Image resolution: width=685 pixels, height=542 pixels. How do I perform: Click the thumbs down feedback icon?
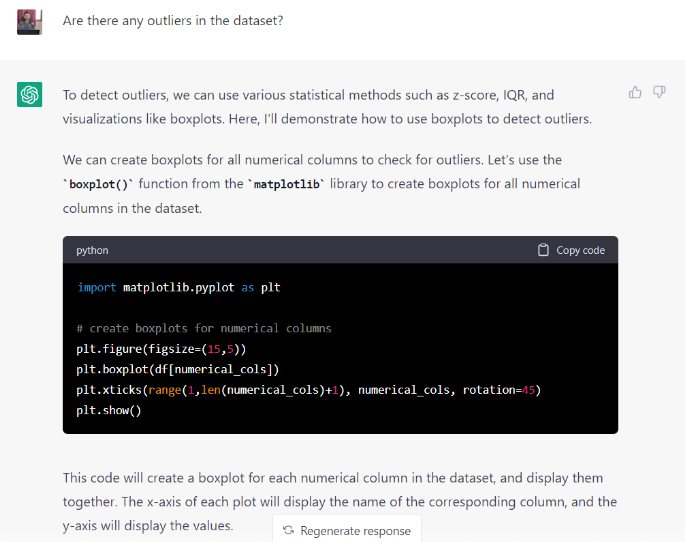tap(659, 92)
